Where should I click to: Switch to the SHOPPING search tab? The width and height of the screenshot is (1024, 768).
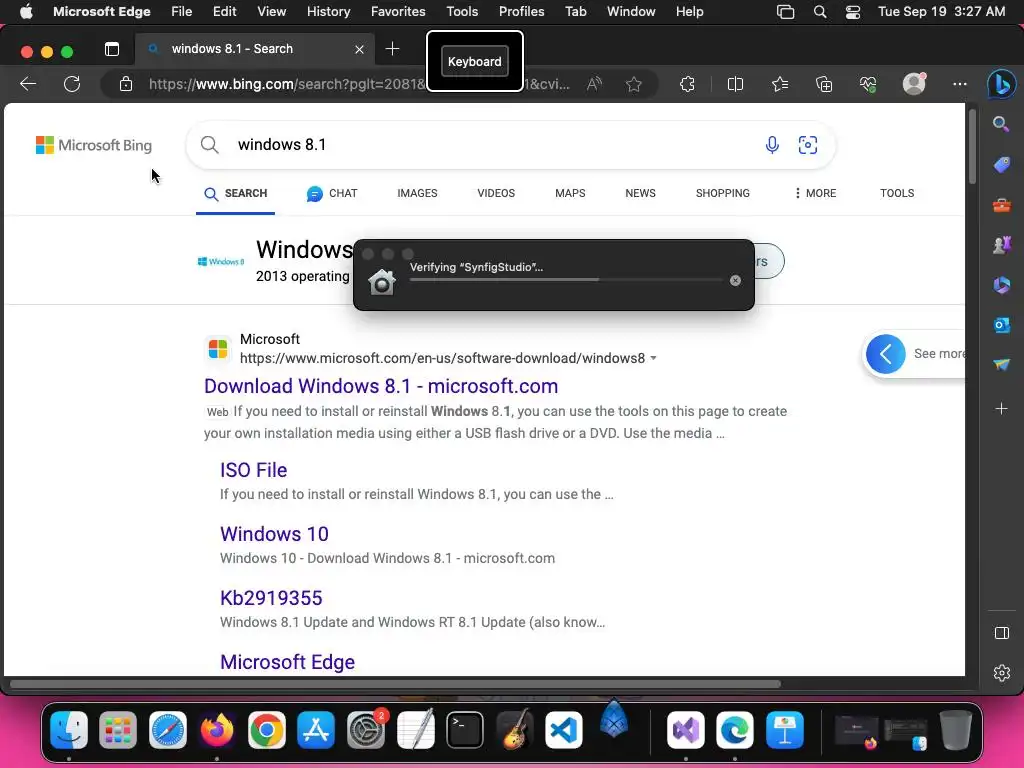(x=722, y=193)
